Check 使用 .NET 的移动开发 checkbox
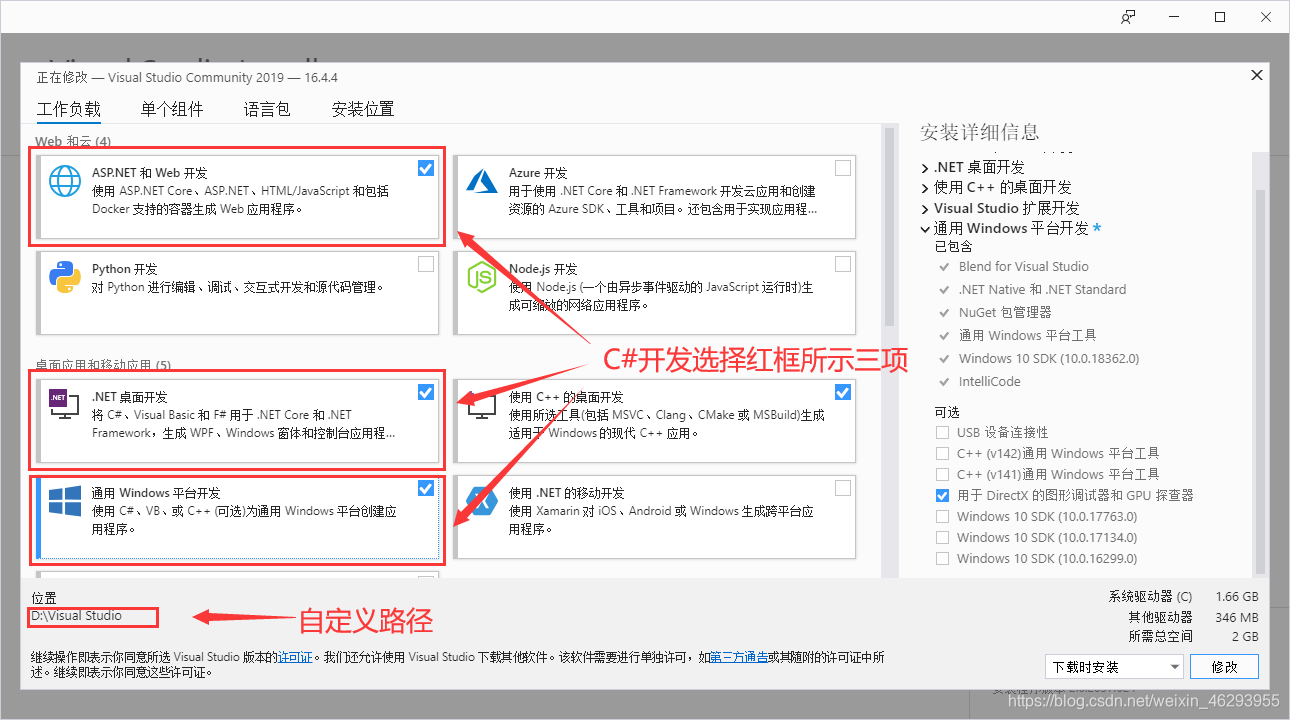Image resolution: width=1290 pixels, height=720 pixels. pos(843,488)
